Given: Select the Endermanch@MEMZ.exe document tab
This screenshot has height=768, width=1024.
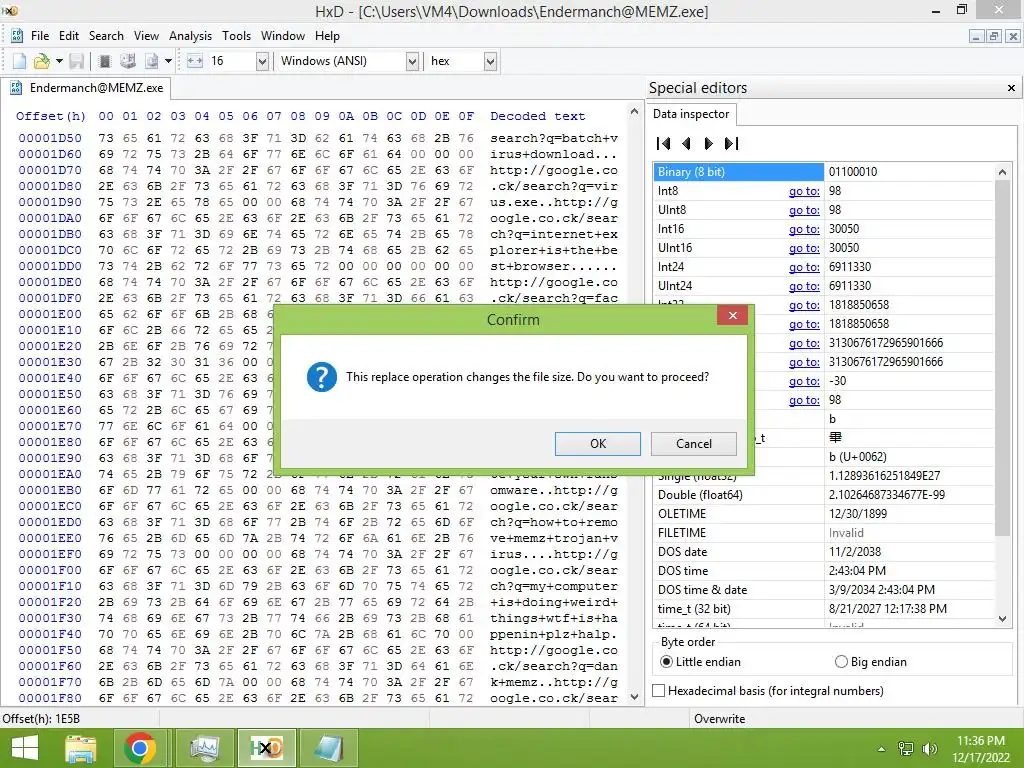Looking at the screenshot, I should (86, 88).
